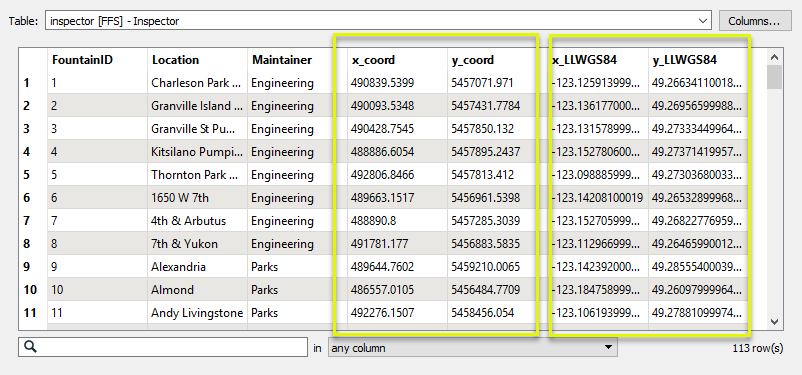The width and height of the screenshot is (802, 375).
Task: Expand the 'any column' search filter dropdown
Action: click(472, 348)
